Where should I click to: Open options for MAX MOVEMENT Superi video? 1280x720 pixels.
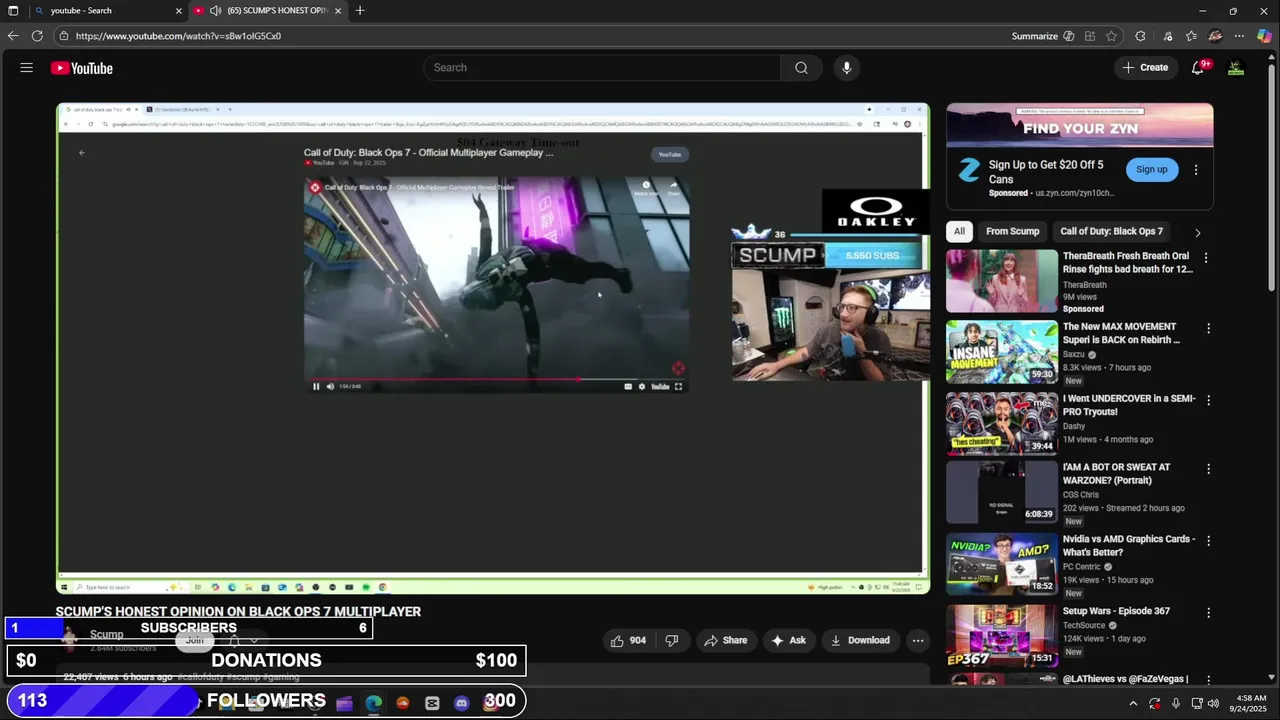coord(1208,328)
